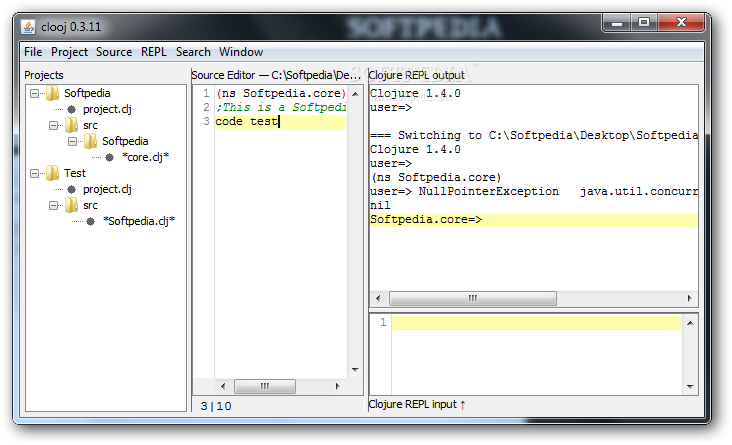
Task: Select the src label under Softpedia project
Action: click(90, 125)
